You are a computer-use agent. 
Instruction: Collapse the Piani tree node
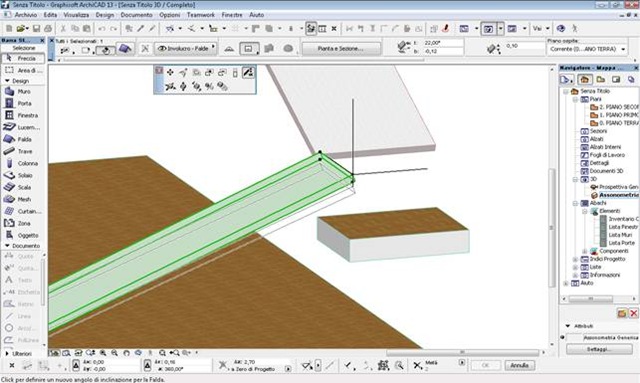coord(575,99)
